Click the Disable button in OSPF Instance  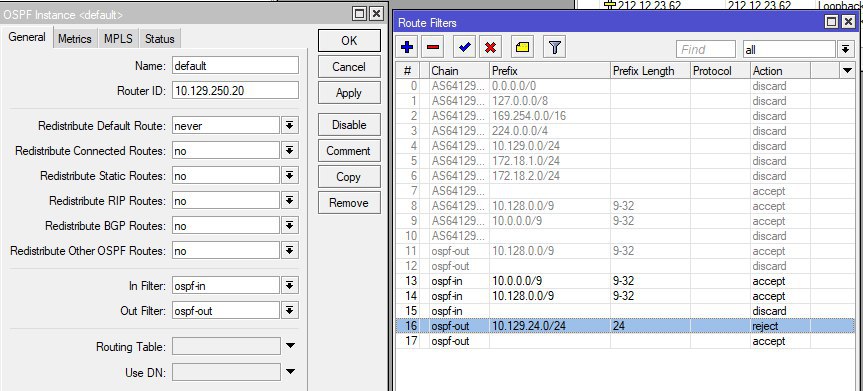pyautogui.click(x=349, y=124)
